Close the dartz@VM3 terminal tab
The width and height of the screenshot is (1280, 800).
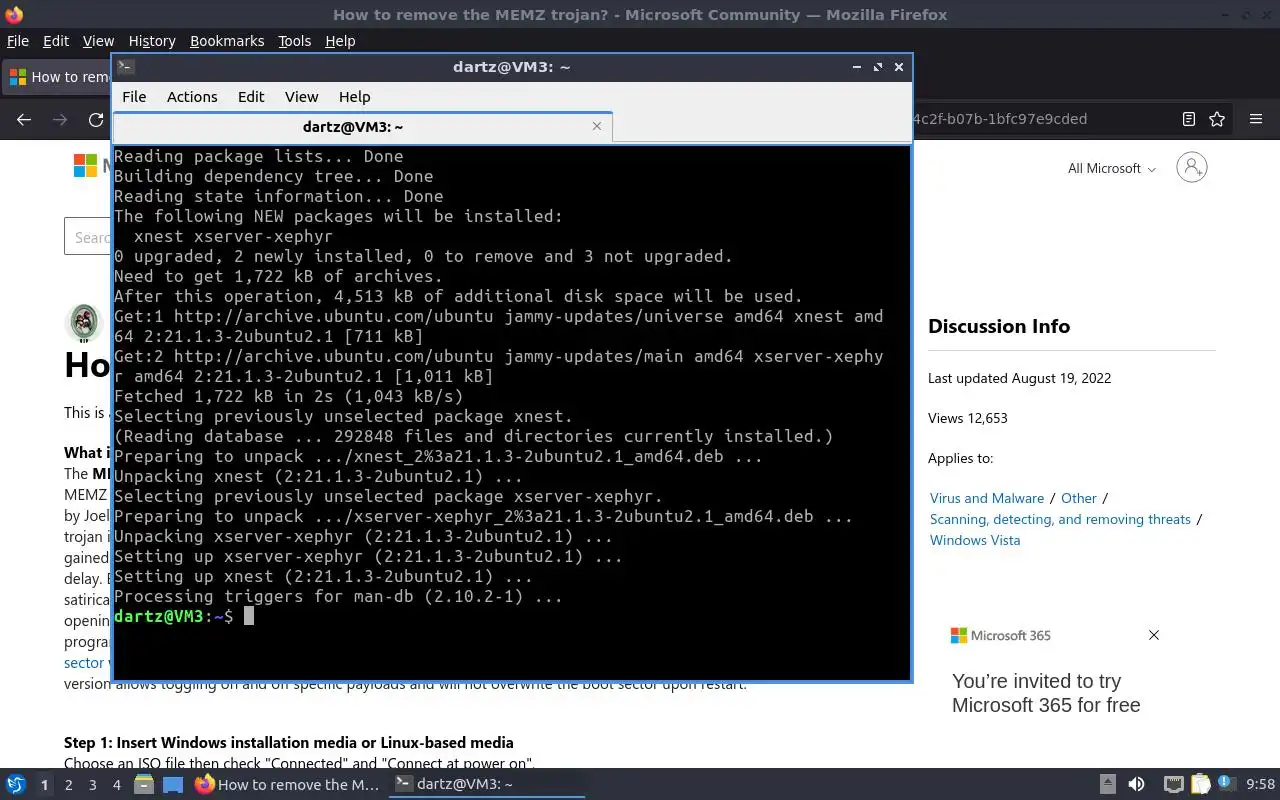597,126
